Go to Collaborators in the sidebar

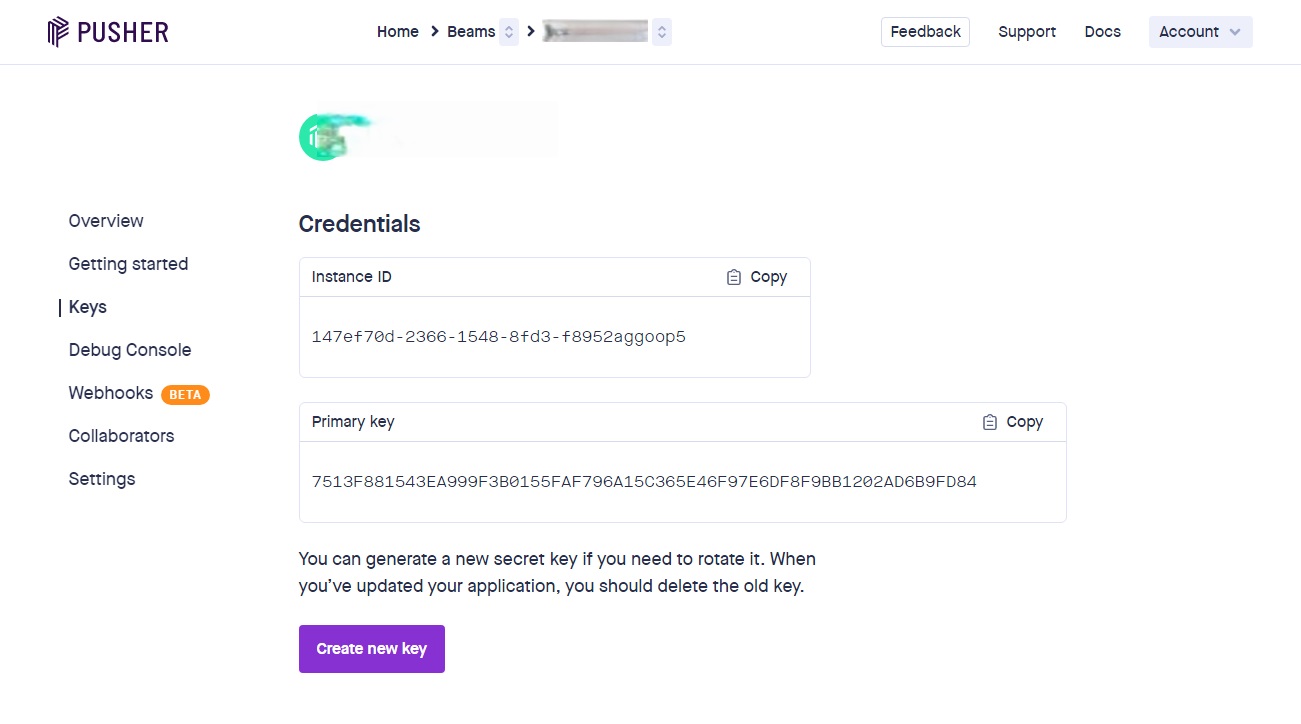[121, 436]
